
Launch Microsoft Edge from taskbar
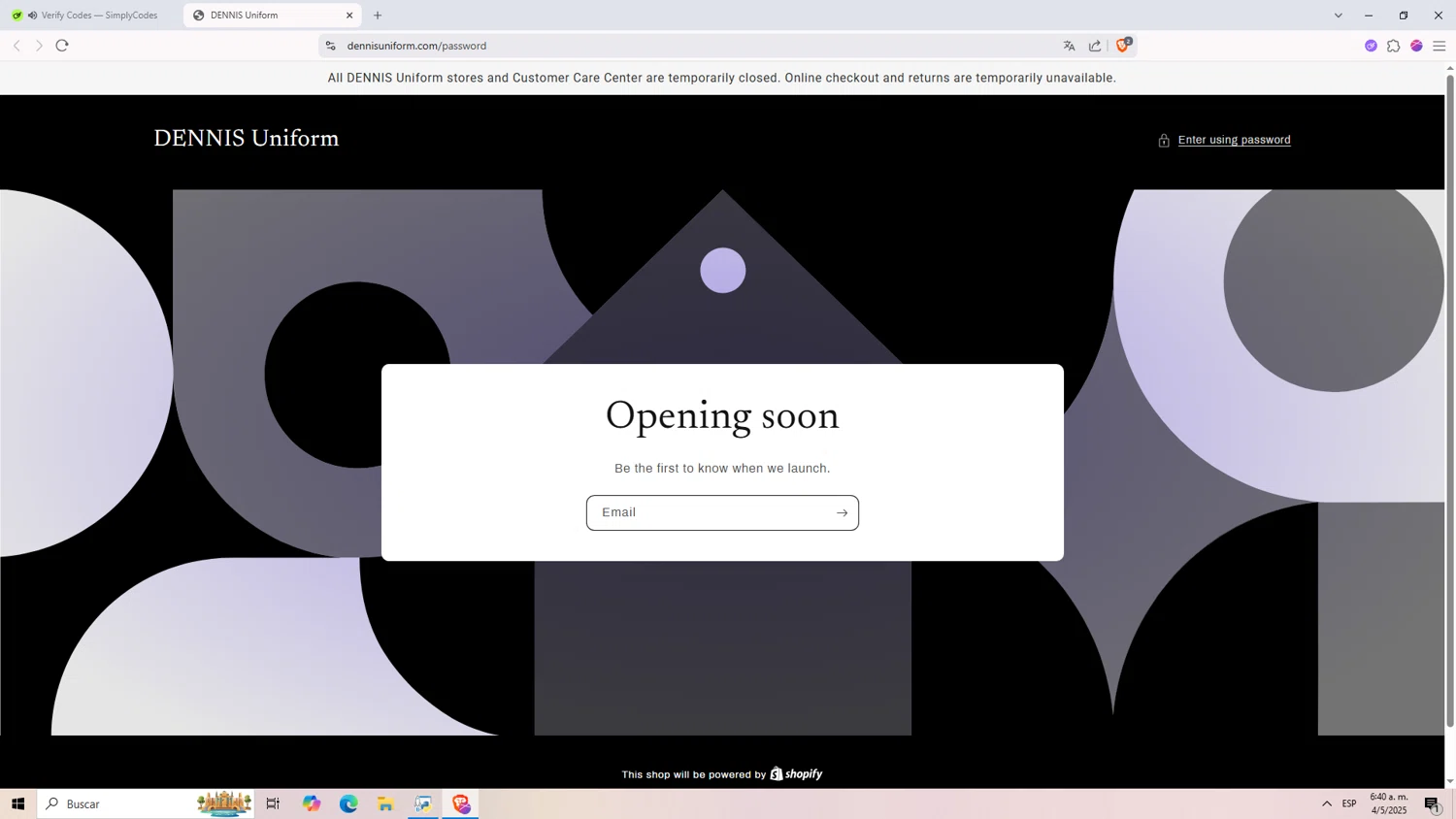(x=348, y=803)
